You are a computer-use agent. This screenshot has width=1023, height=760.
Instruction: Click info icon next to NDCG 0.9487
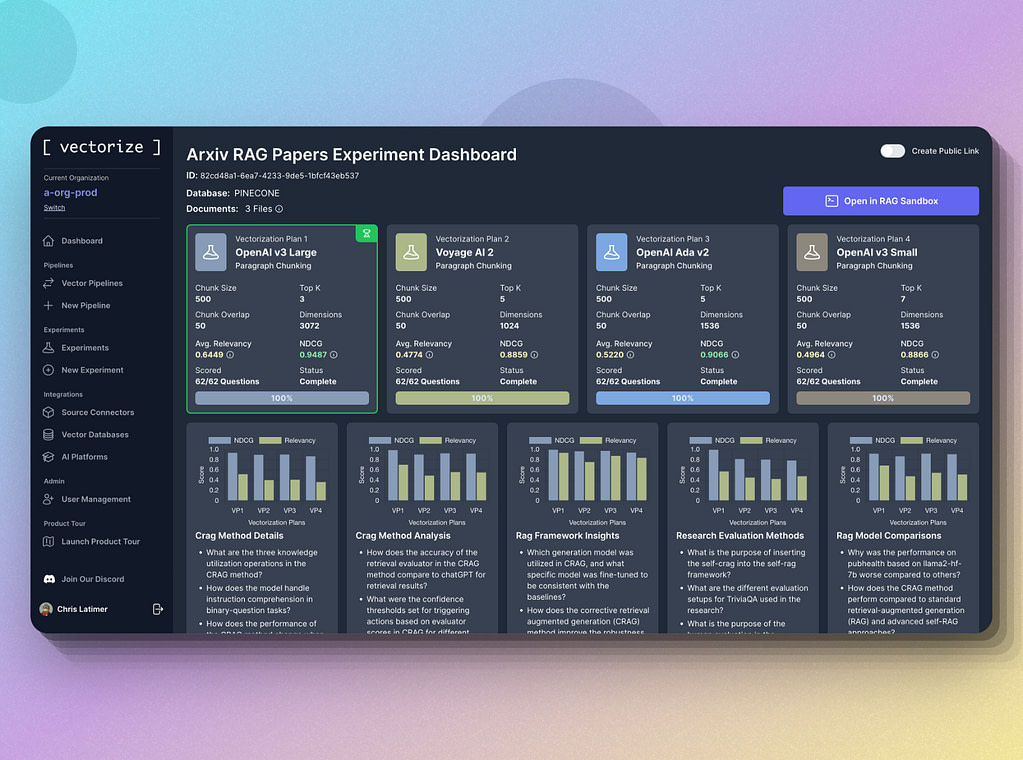333,355
